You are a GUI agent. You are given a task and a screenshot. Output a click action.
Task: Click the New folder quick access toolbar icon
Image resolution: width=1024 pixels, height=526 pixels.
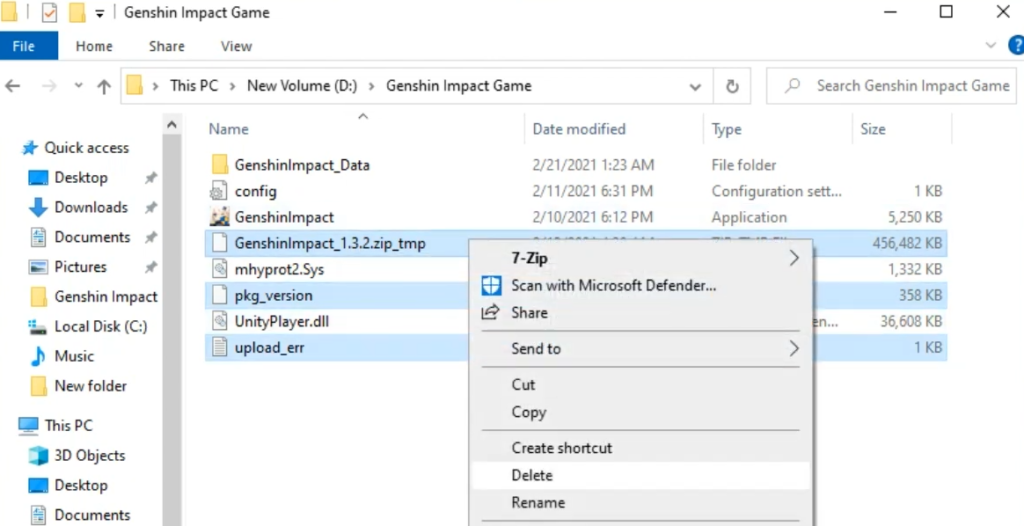(x=77, y=12)
